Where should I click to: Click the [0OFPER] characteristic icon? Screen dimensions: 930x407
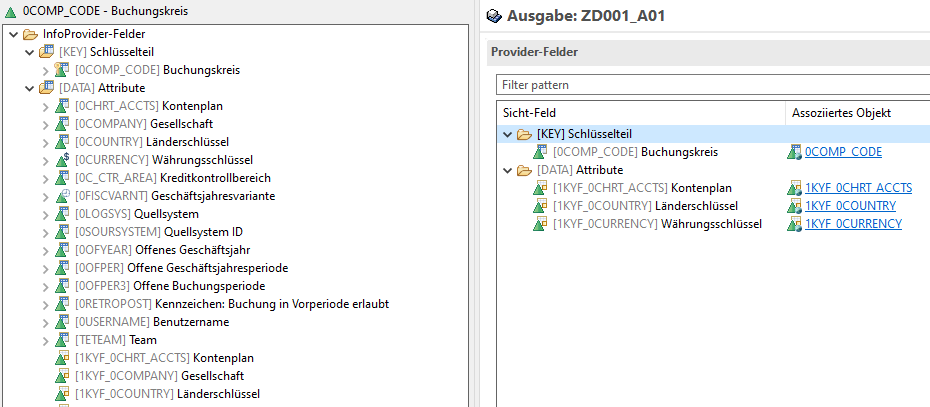[62, 268]
